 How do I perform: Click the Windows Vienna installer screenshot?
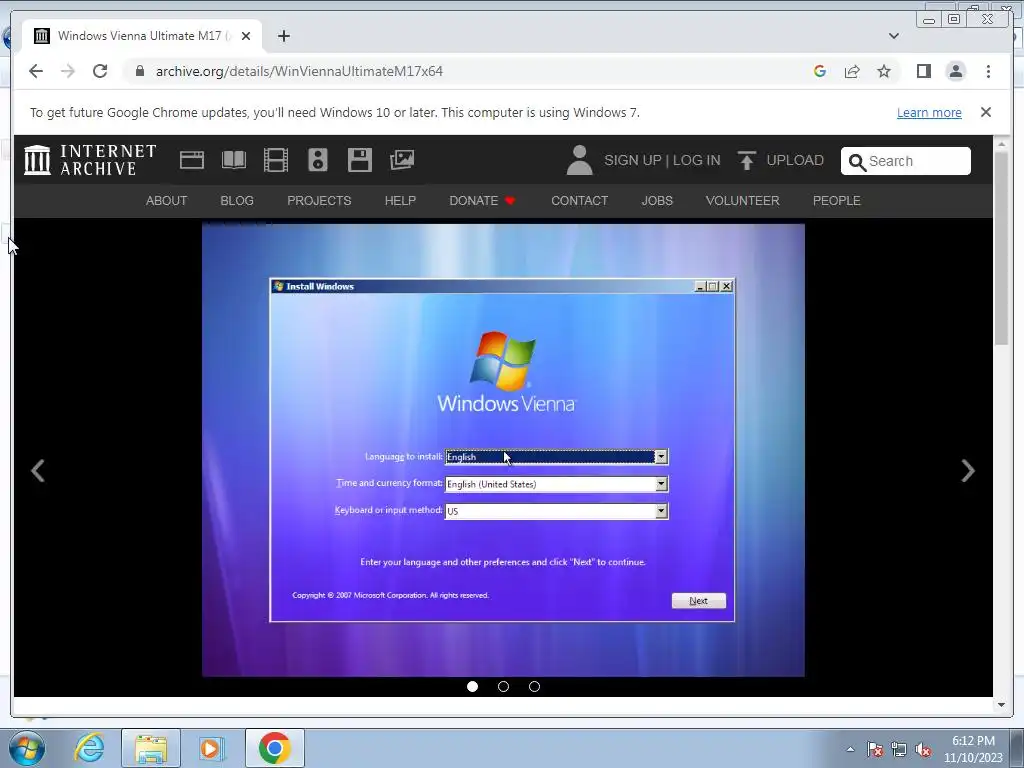point(503,450)
